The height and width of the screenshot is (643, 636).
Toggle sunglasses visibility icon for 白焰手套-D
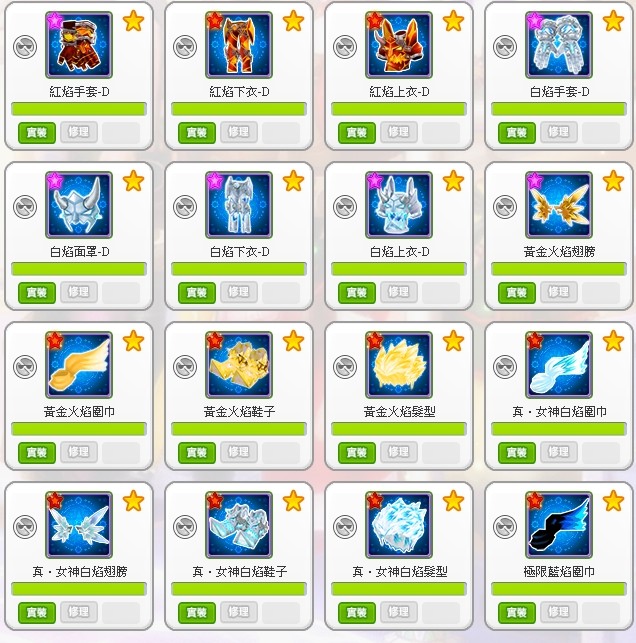(x=505, y=47)
